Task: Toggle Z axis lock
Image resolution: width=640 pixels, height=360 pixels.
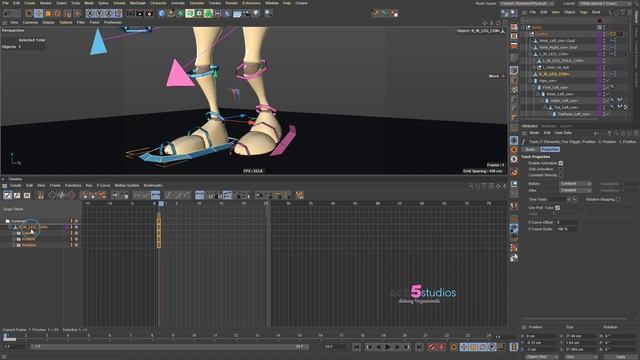Action: pos(109,13)
